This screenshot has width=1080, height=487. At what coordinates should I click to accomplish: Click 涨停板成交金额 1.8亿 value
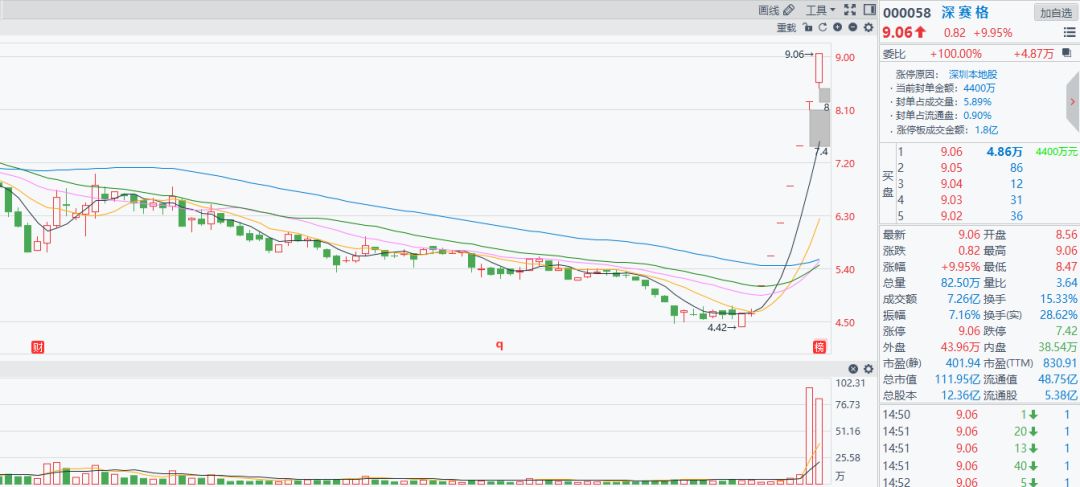tap(985, 129)
